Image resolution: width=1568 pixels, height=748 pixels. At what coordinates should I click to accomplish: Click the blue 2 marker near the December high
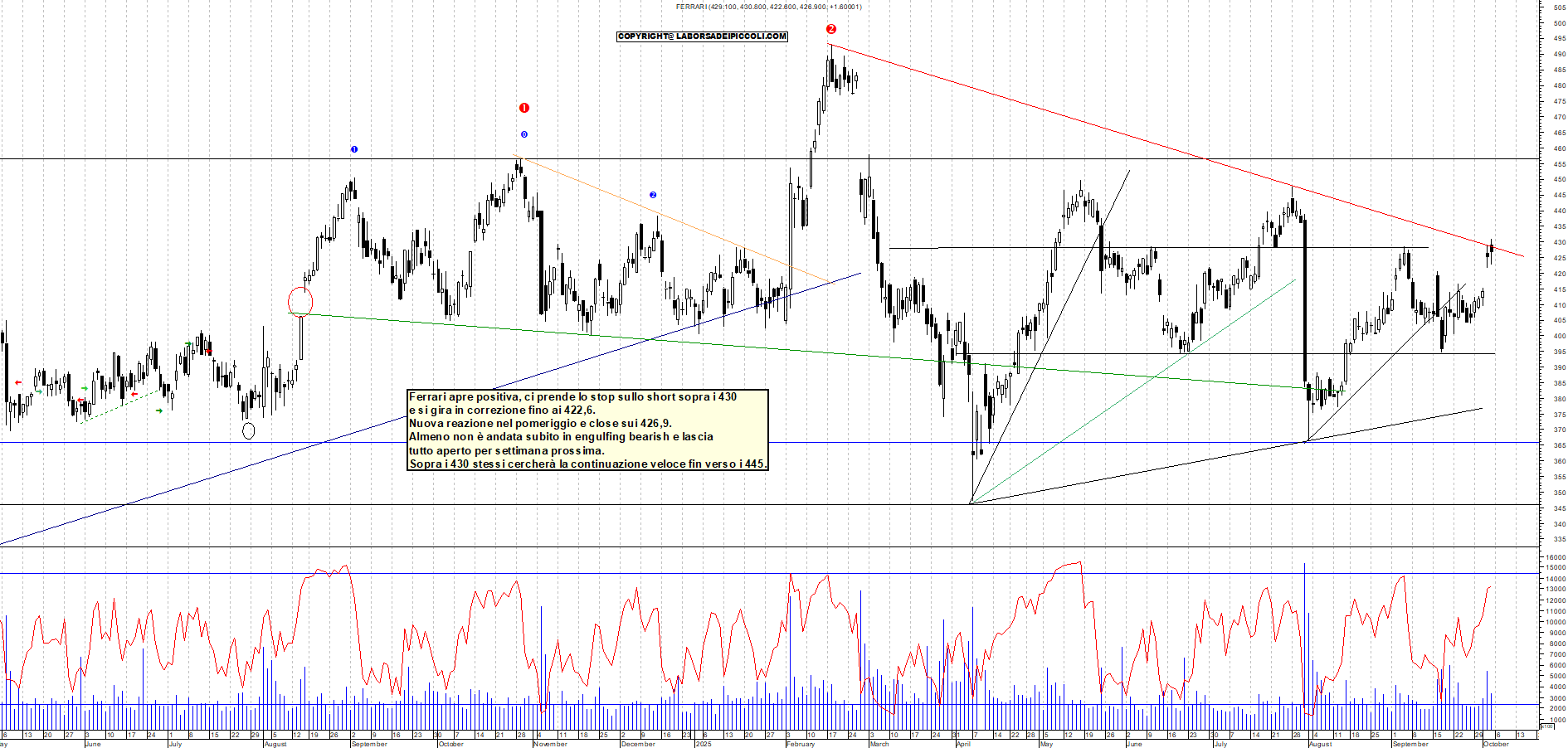click(x=653, y=195)
